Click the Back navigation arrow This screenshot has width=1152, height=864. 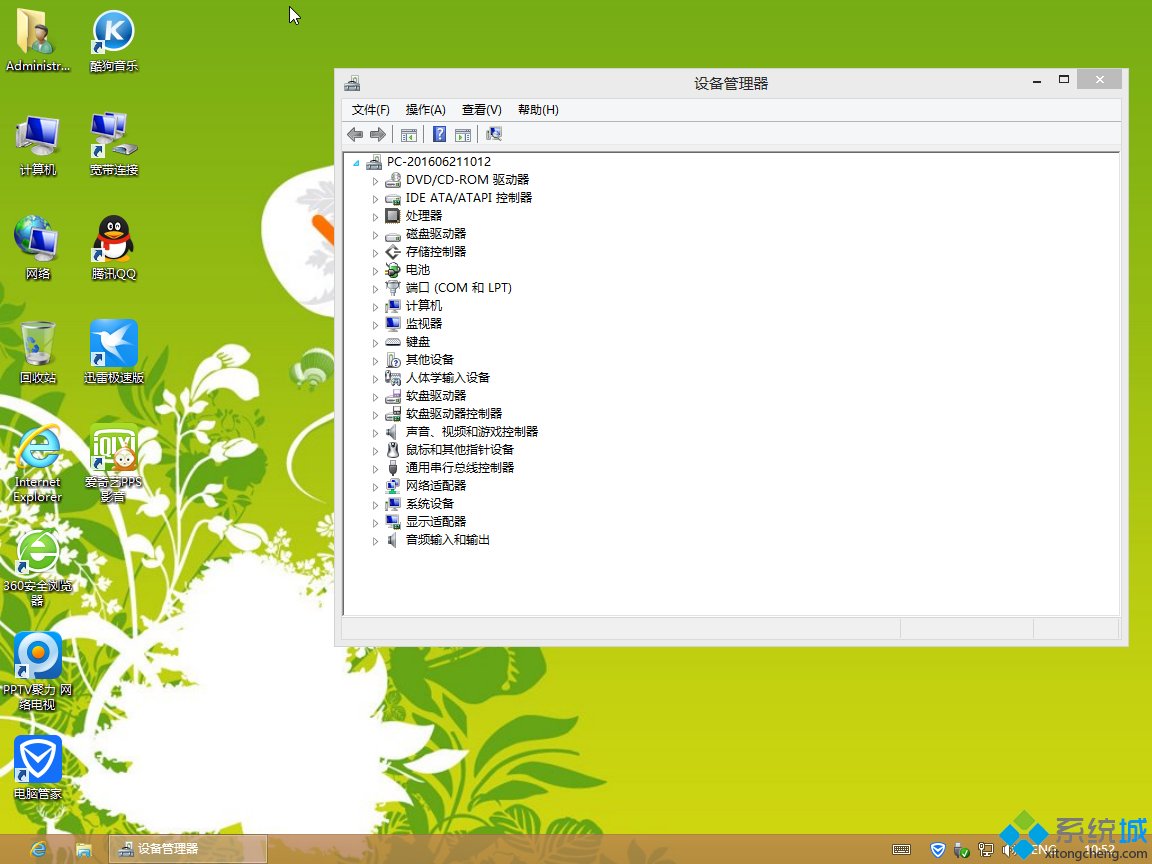pos(355,133)
